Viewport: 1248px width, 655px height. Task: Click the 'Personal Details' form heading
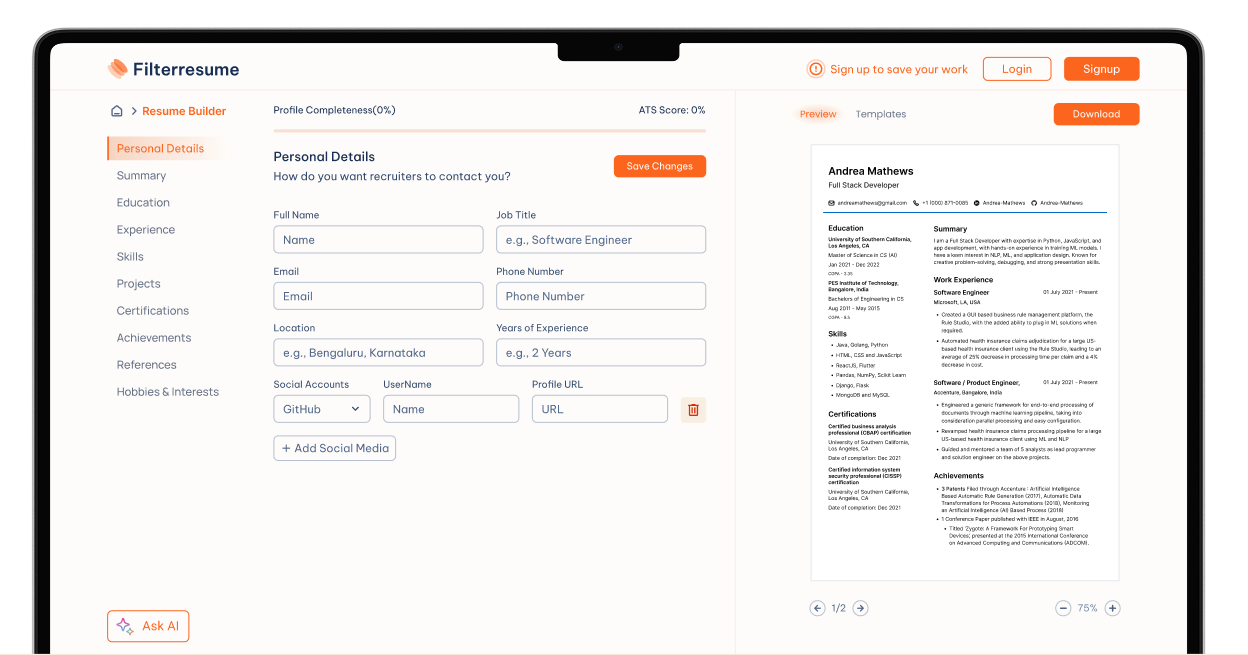[x=324, y=156]
